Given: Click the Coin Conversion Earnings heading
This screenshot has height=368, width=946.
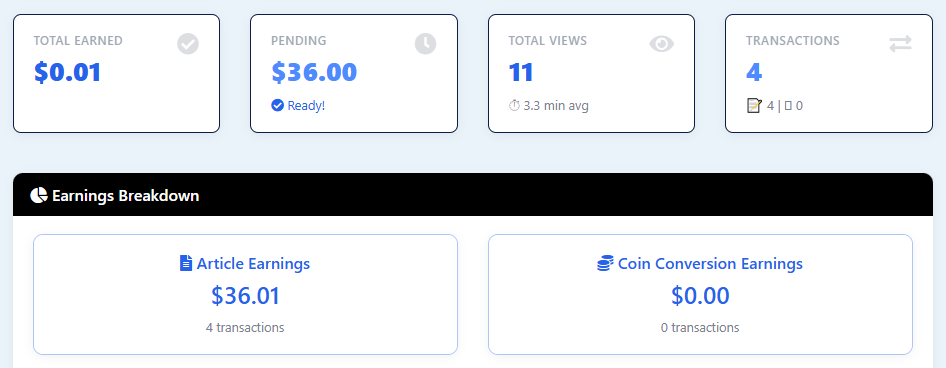Looking at the screenshot, I should 710,264.
